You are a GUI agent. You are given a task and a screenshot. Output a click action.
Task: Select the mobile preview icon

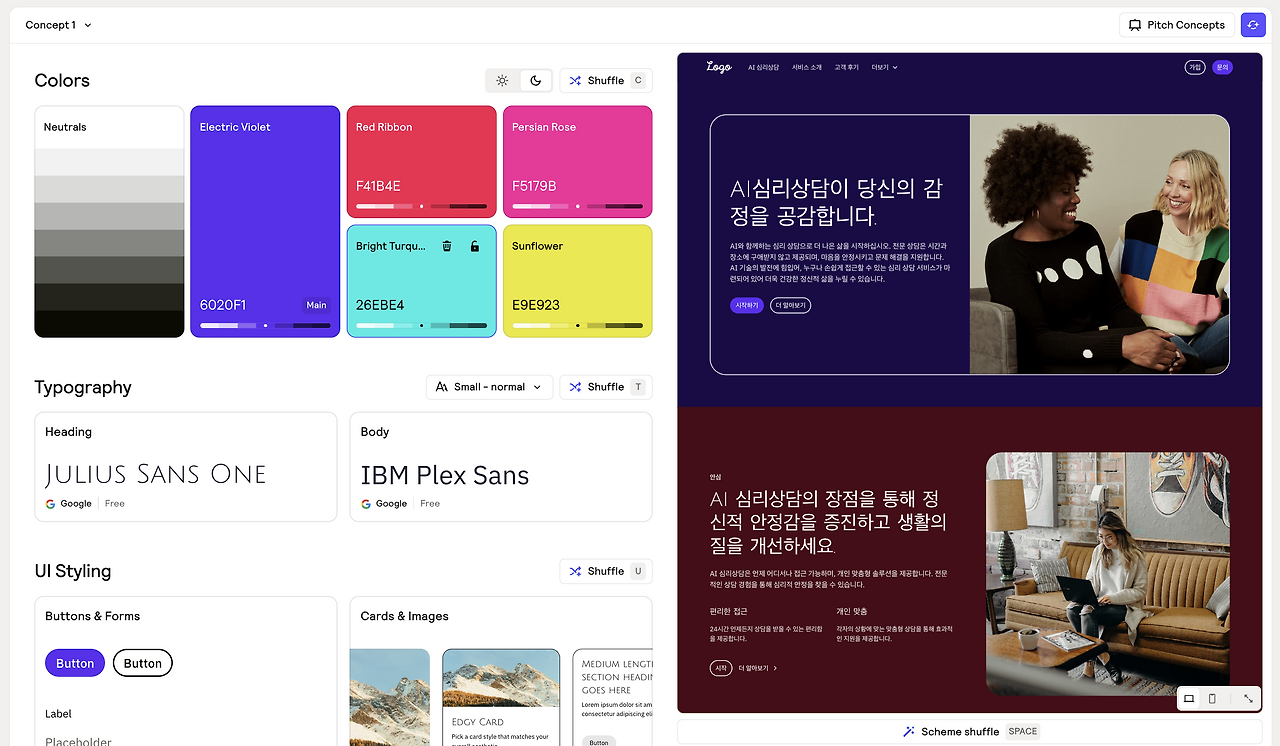[x=1212, y=698]
